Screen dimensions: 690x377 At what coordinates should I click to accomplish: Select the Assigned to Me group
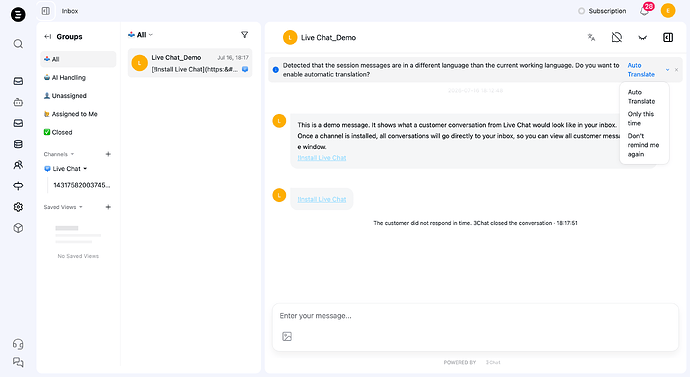[x=78, y=114]
